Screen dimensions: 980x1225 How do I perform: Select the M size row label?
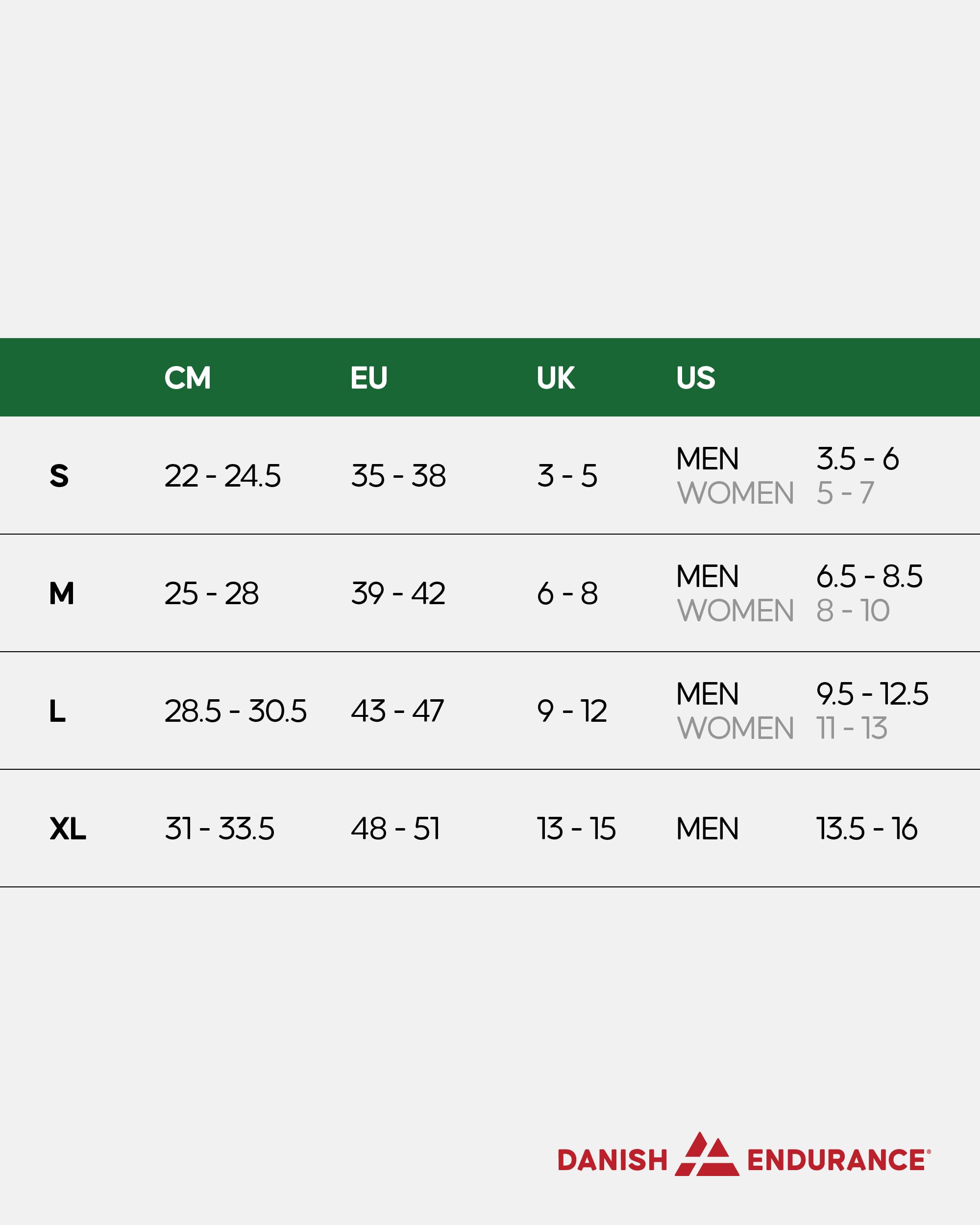coord(61,594)
